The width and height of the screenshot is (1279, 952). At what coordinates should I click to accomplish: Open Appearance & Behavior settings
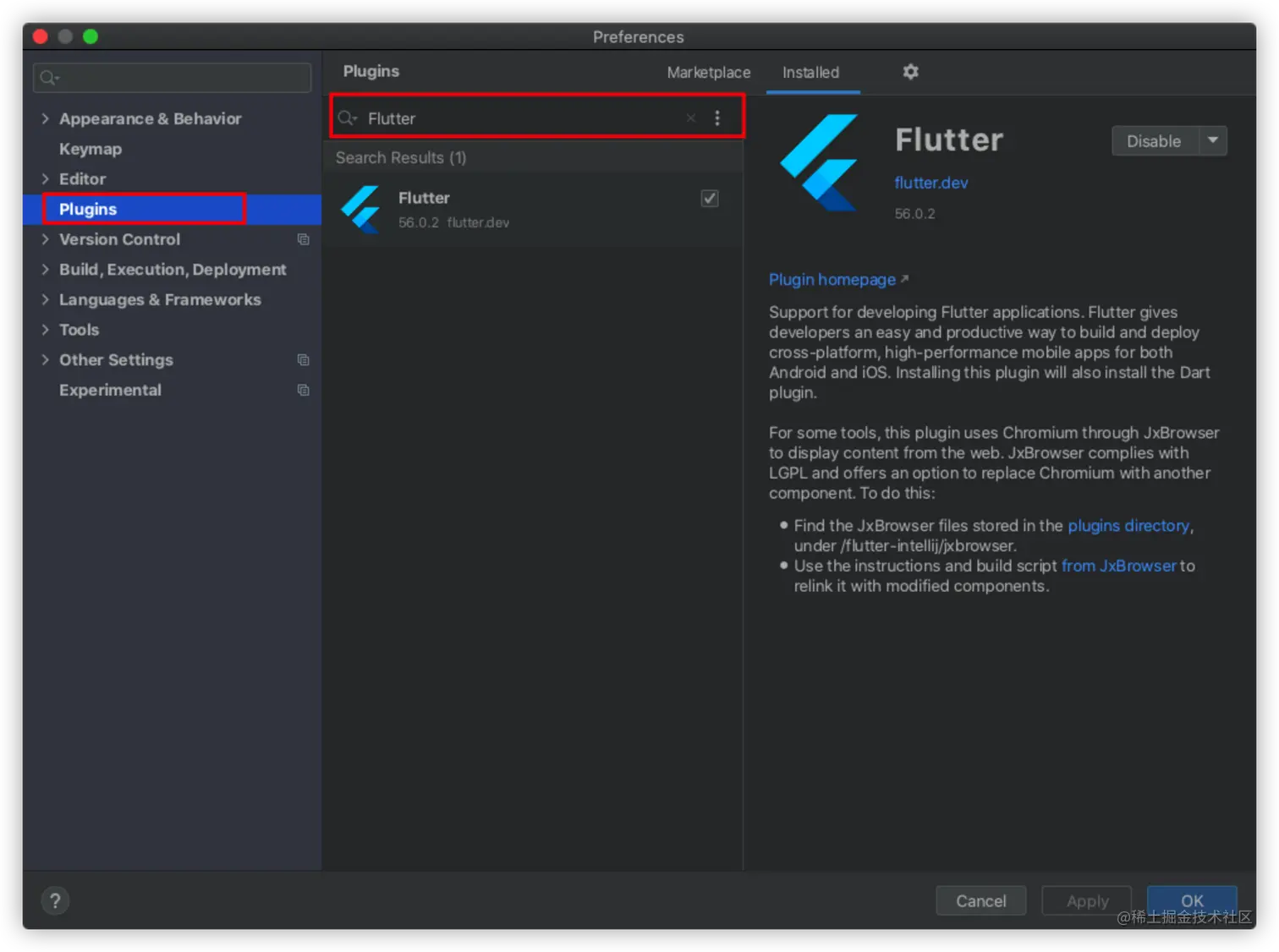click(x=150, y=119)
